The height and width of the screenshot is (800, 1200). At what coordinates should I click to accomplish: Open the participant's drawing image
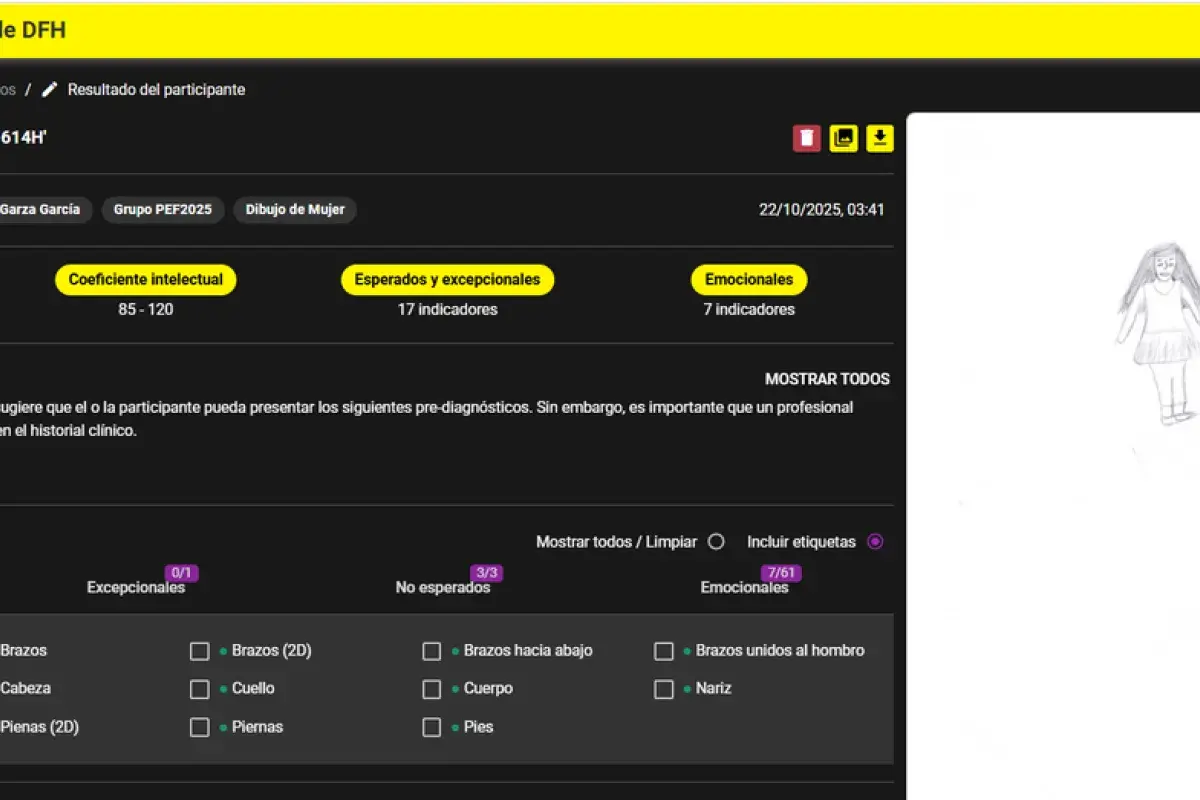point(1100,400)
